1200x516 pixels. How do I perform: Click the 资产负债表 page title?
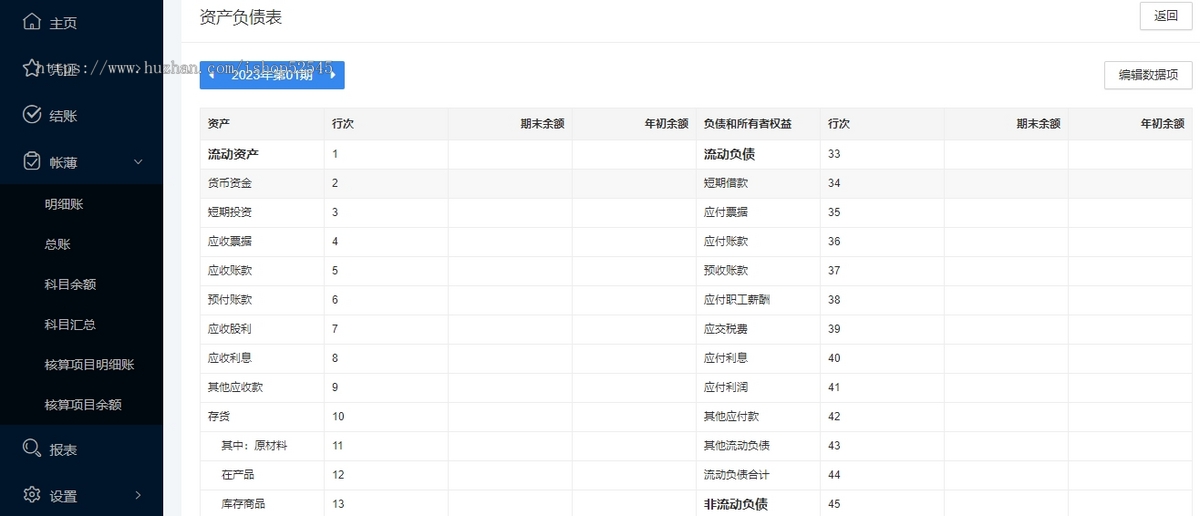(241, 16)
